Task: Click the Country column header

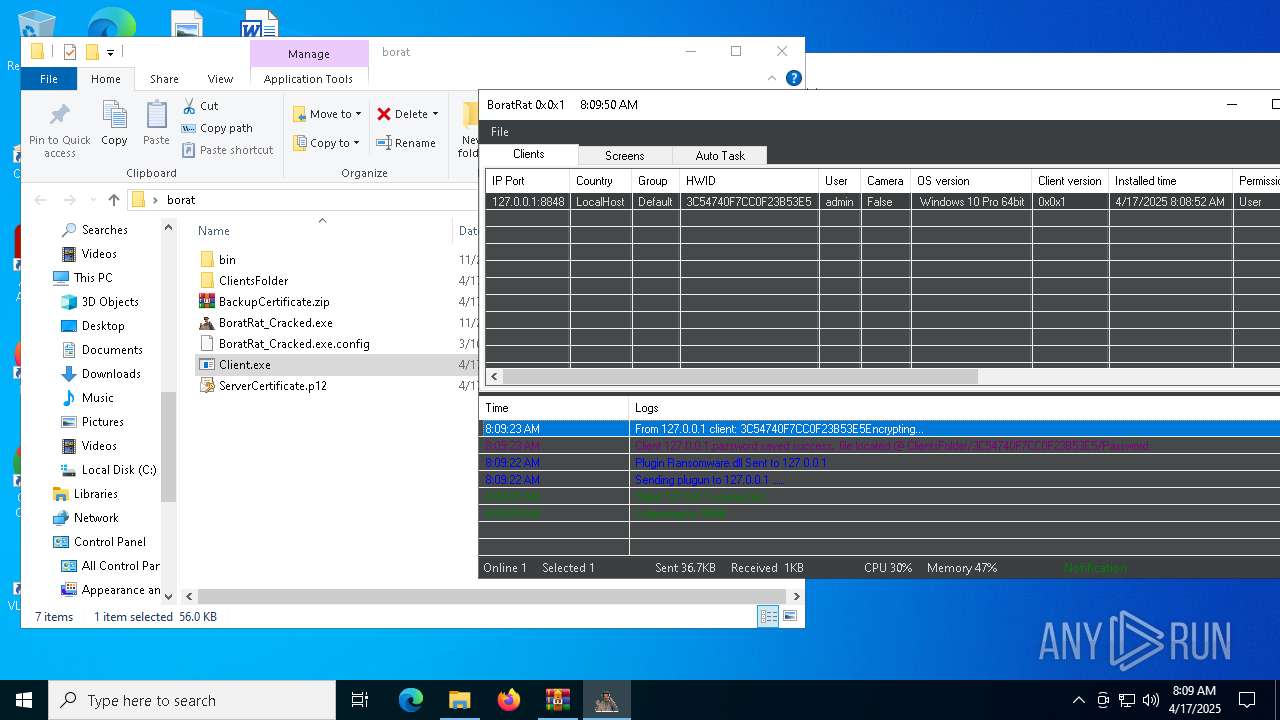Action: pos(601,181)
